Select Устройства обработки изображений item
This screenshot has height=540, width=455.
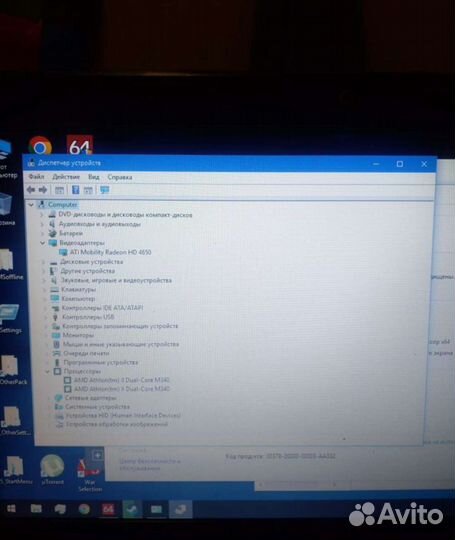click(117, 424)
